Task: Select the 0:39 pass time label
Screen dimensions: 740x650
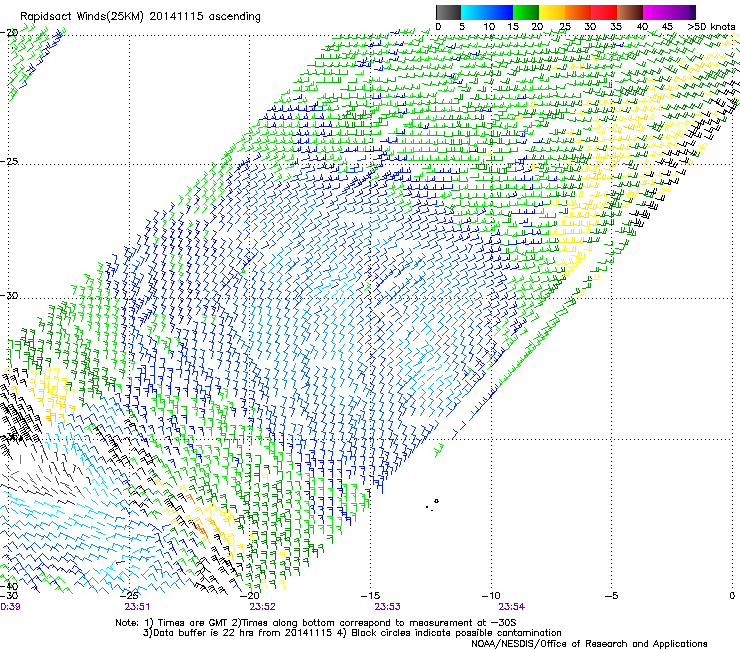Action: [x=10, y=607]
